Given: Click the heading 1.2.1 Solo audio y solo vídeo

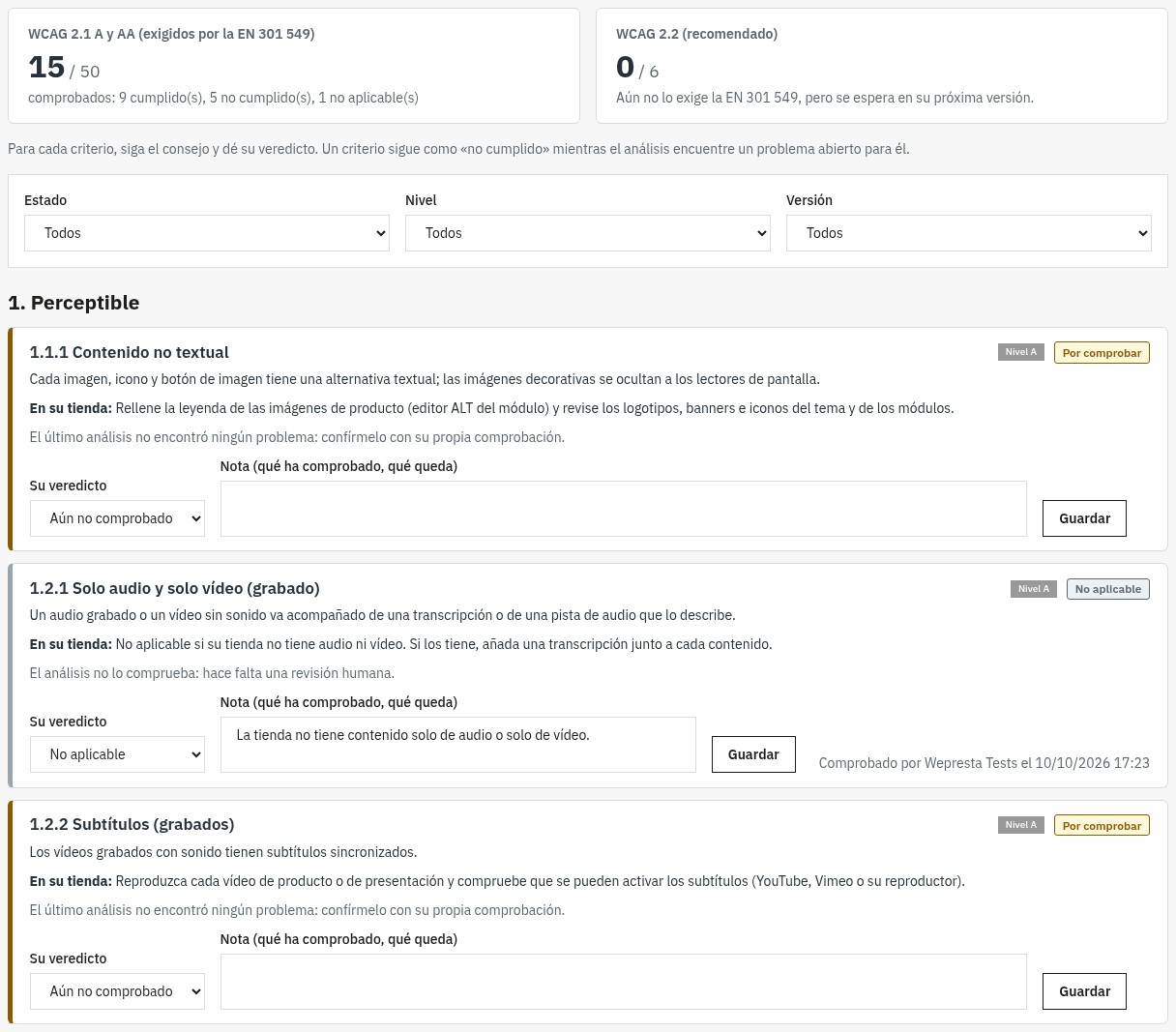Looking at the screenshot, I should (x=174, y=588).
